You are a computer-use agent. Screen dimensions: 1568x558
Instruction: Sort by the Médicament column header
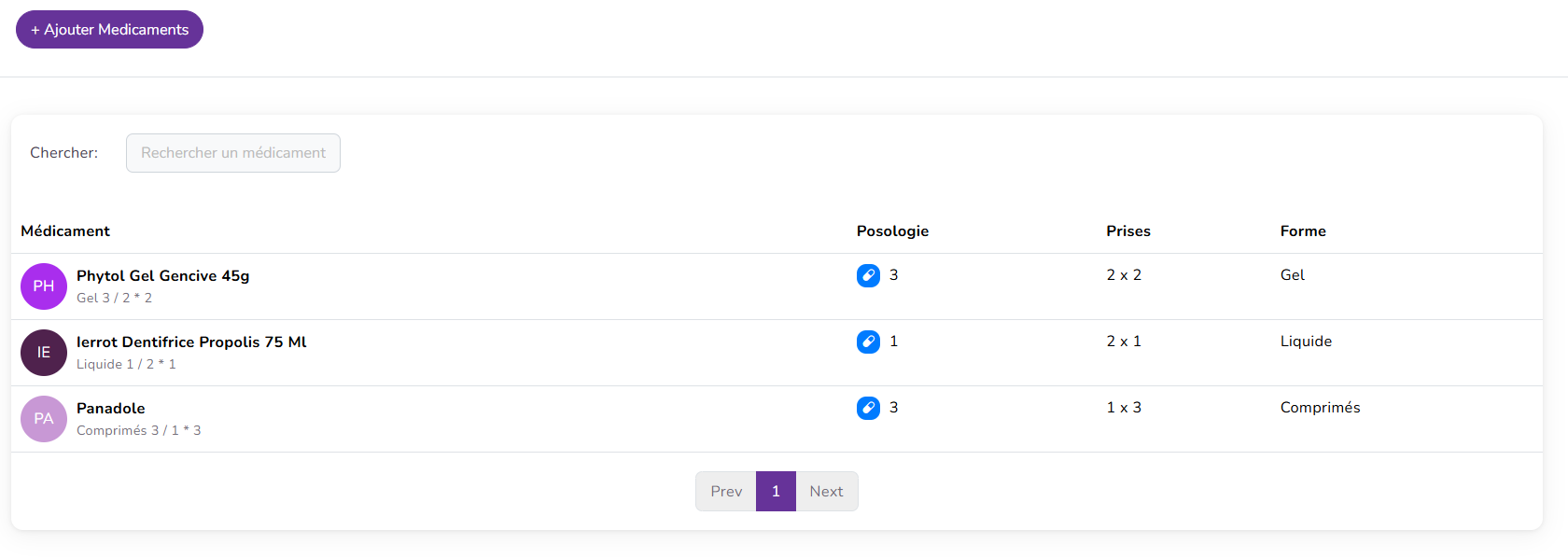coord(65,231)
